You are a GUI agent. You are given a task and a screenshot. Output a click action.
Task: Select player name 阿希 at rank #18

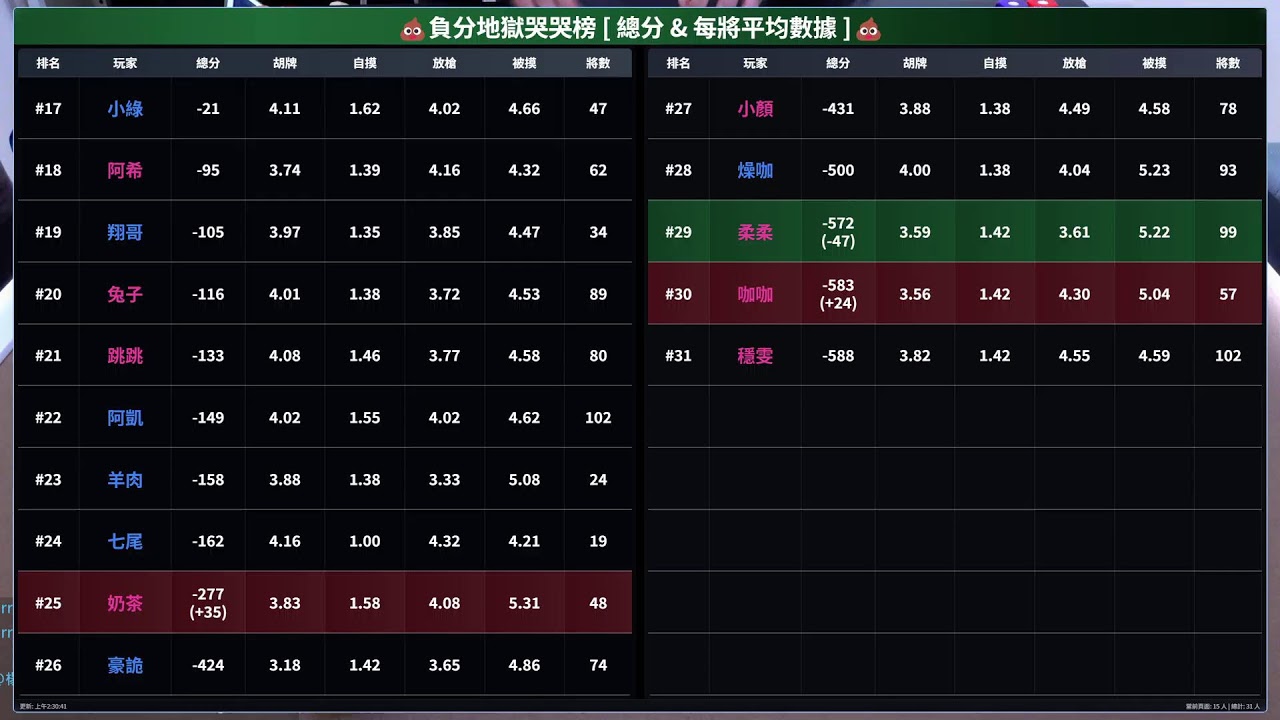click(125, 170)
